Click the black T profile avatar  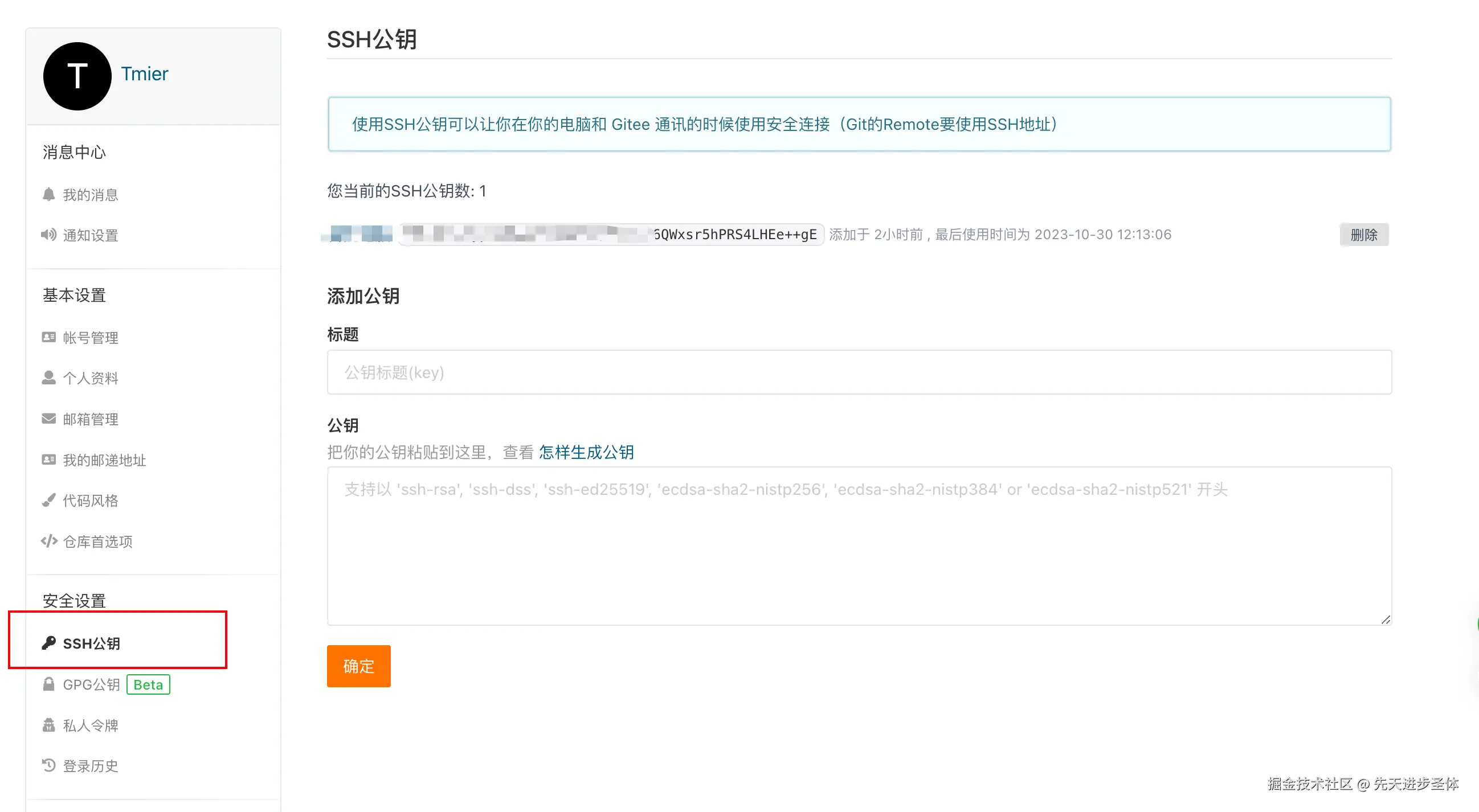tap(77, 76)
